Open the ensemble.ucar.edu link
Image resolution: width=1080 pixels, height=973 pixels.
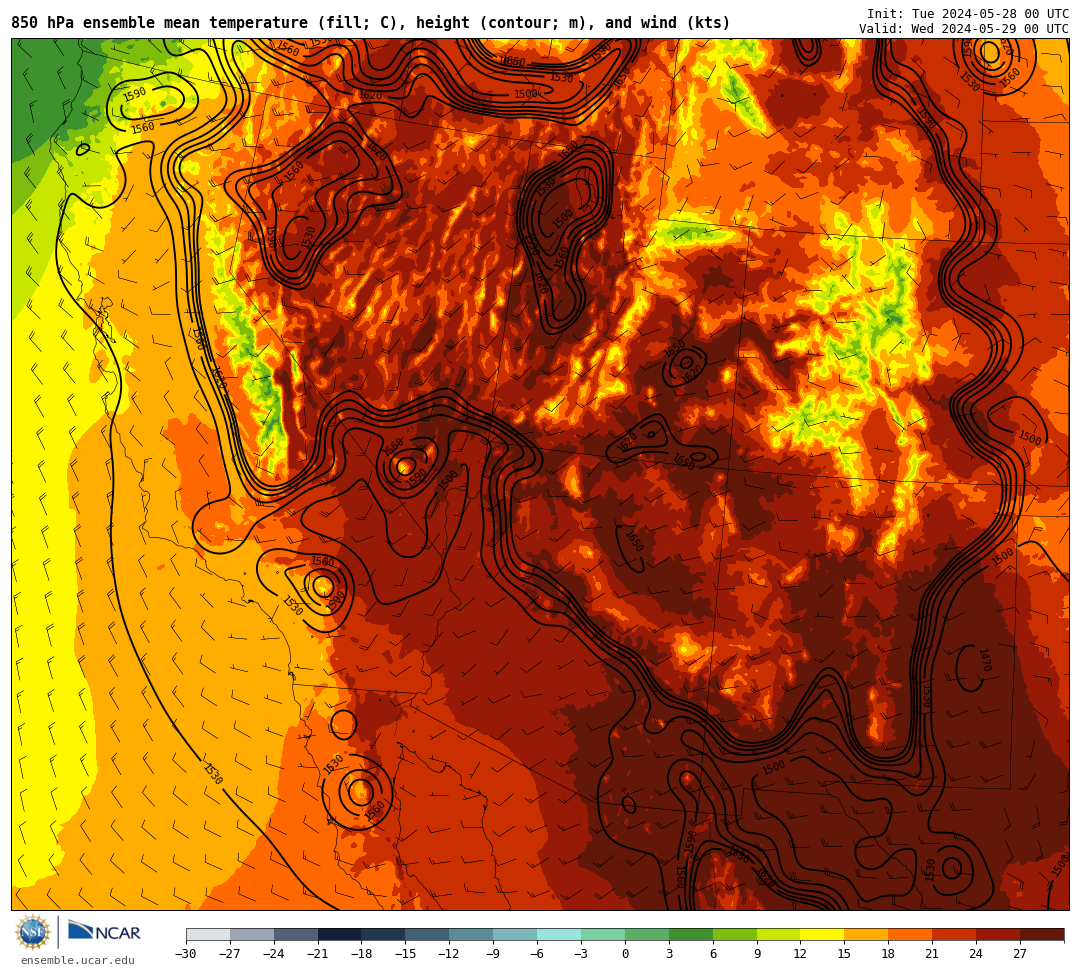click(x=78, y=960)
